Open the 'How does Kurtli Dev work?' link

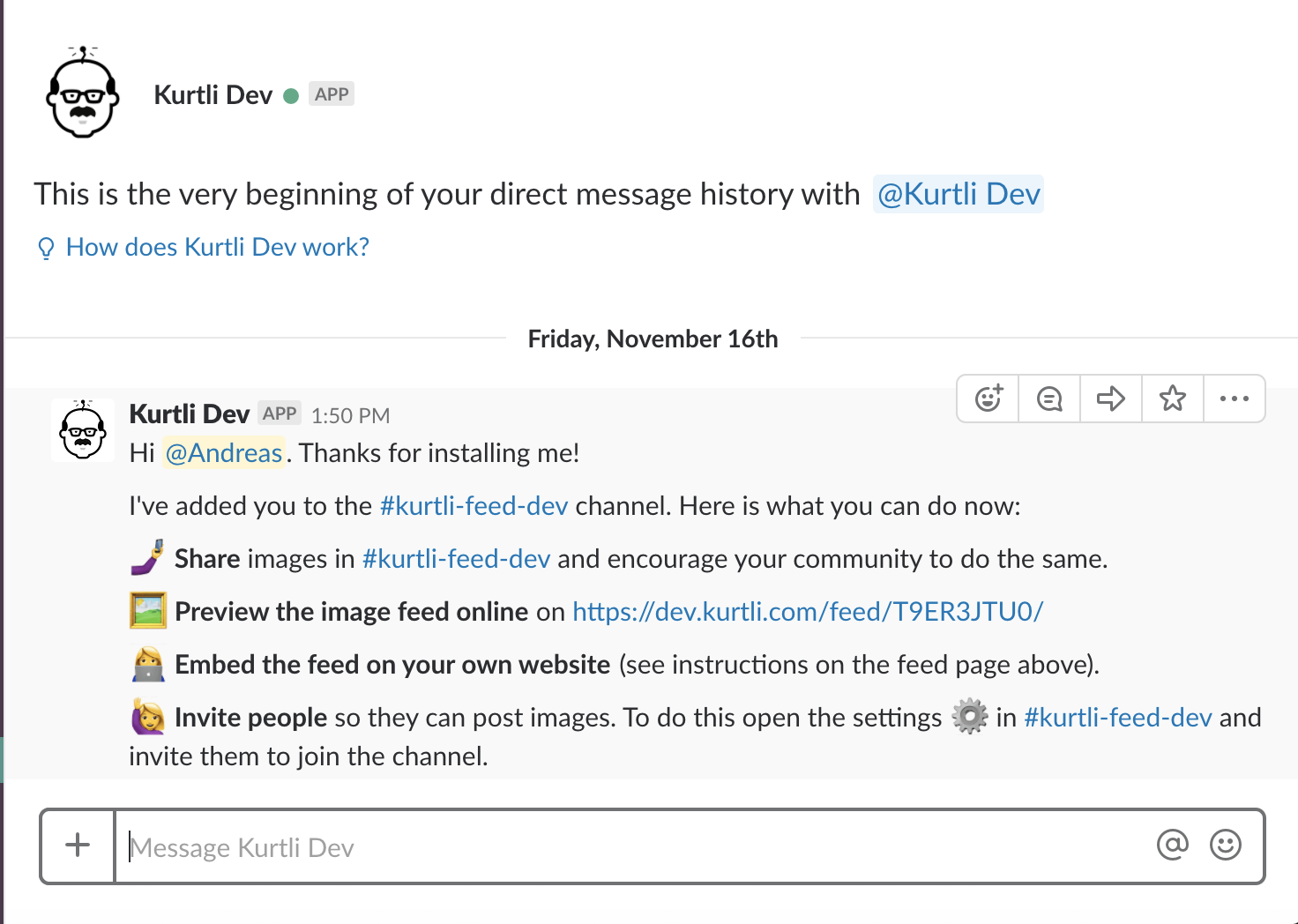tap(217, 247)
